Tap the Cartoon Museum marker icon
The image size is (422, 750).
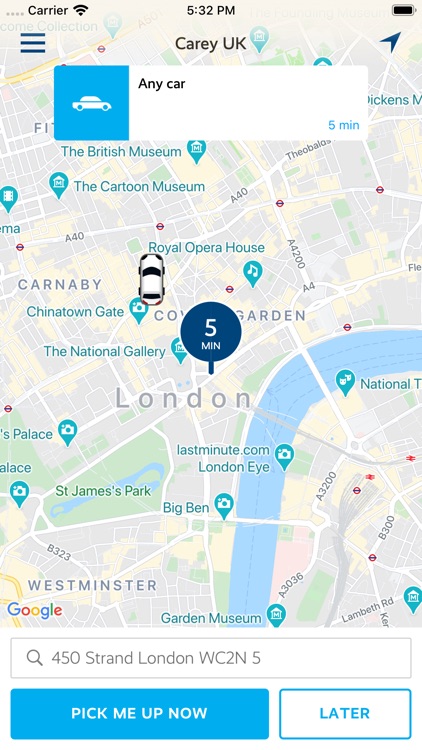[58, 185]
